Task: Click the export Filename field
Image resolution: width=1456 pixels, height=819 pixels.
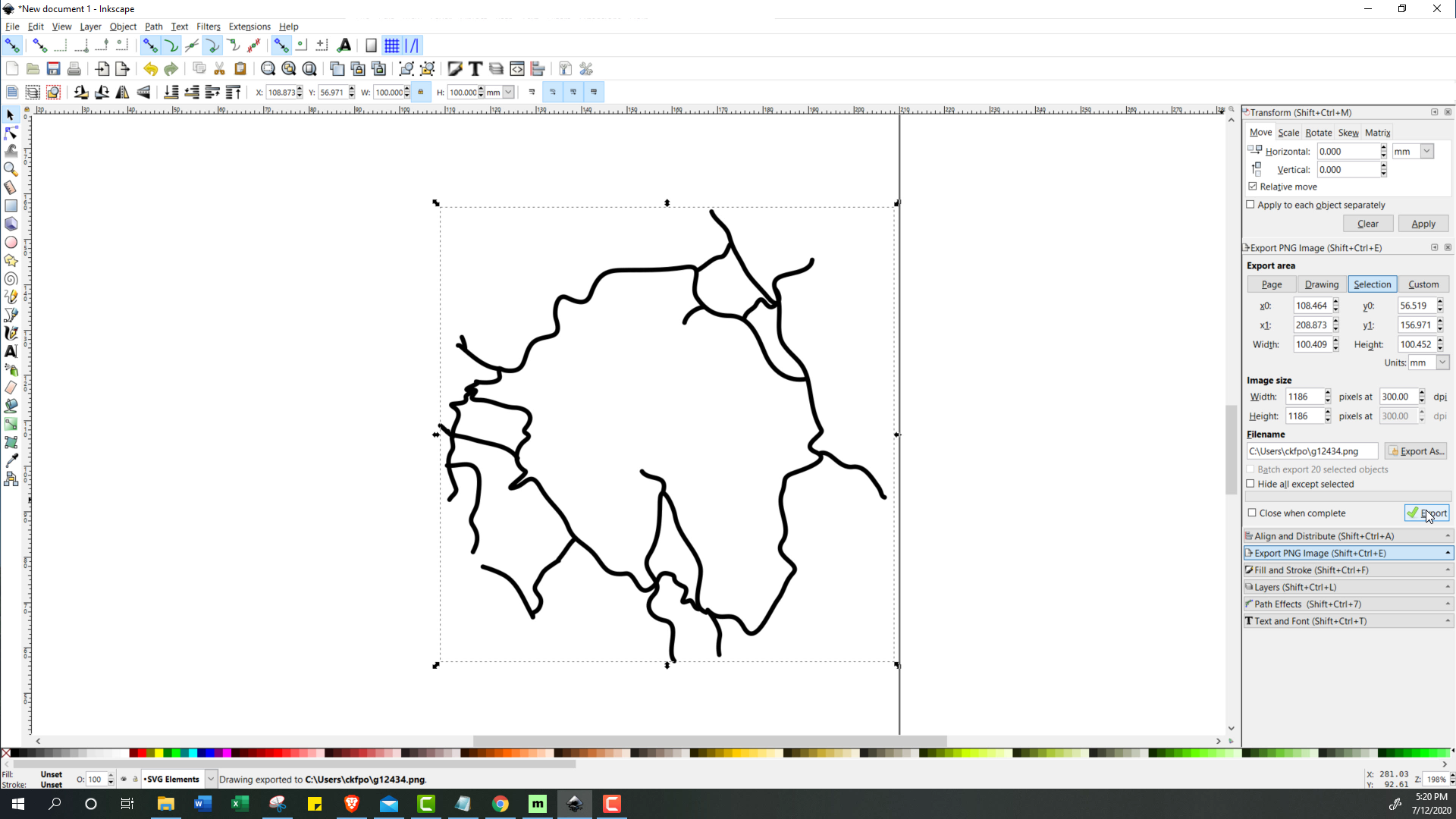Action: [x=1312, y=451]
